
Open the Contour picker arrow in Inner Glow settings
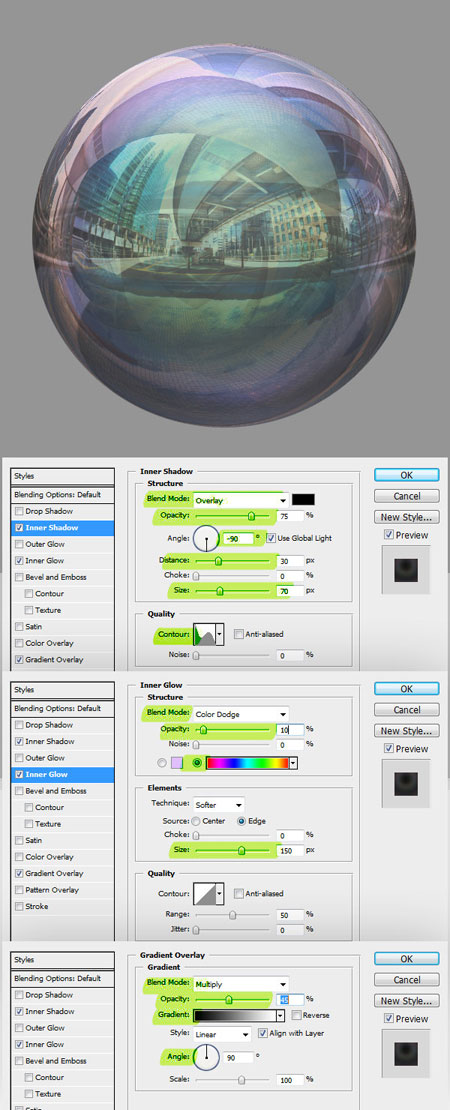coord(219,893)
